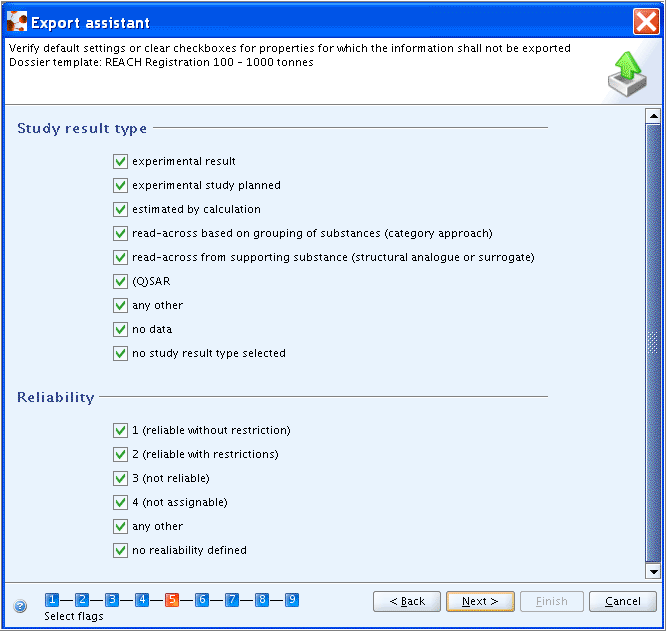Cancel the export assistant

click(x=623, y=601)
